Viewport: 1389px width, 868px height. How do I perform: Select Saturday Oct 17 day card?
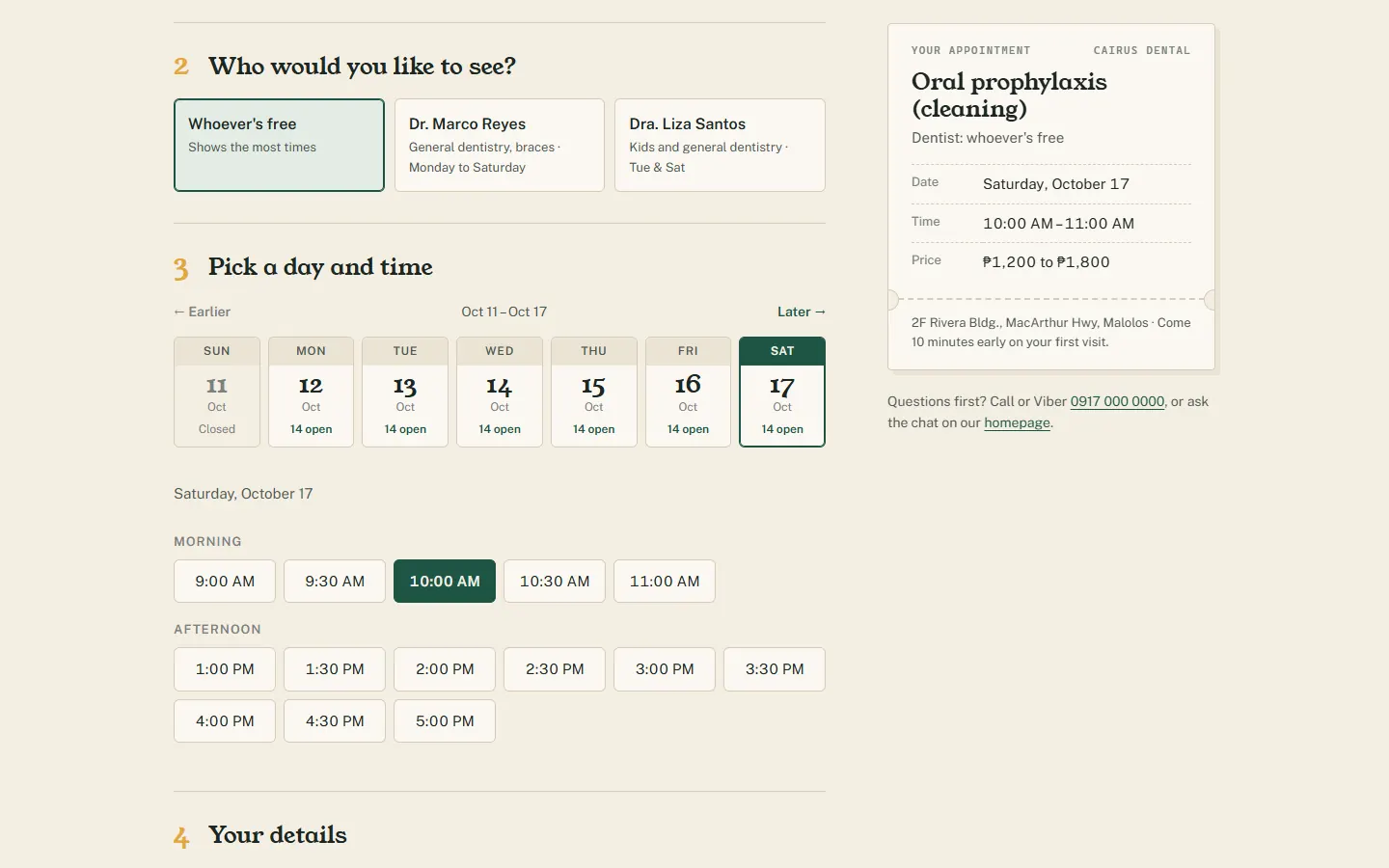[782, 392]
